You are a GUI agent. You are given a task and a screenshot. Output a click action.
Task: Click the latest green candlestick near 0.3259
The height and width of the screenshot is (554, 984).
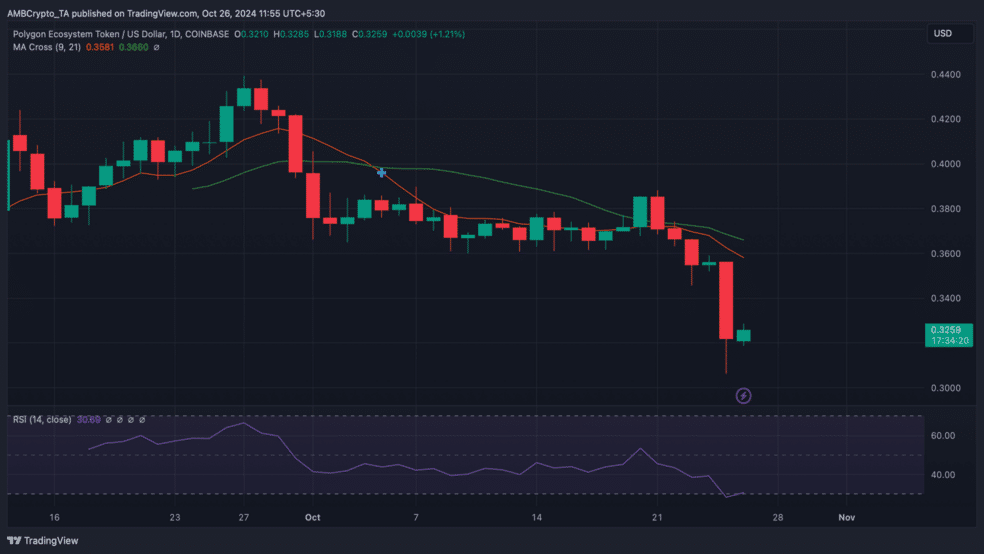pyautogui.click(x=743, y=335)
